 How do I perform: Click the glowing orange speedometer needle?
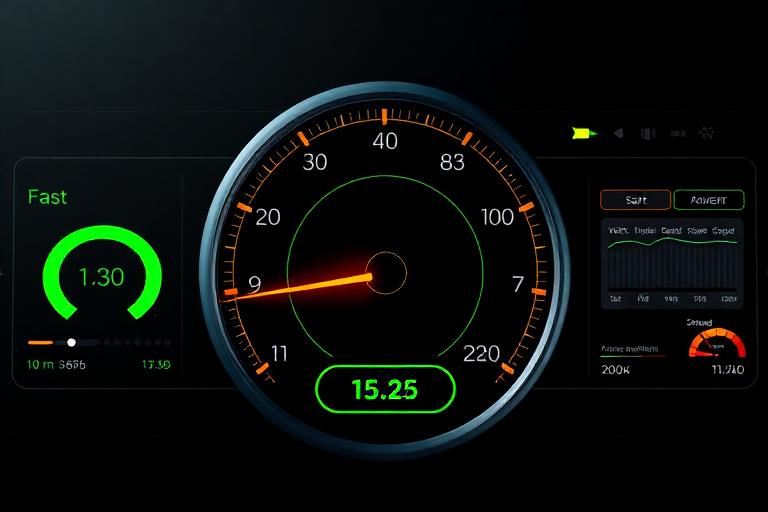tap(300, 287)
